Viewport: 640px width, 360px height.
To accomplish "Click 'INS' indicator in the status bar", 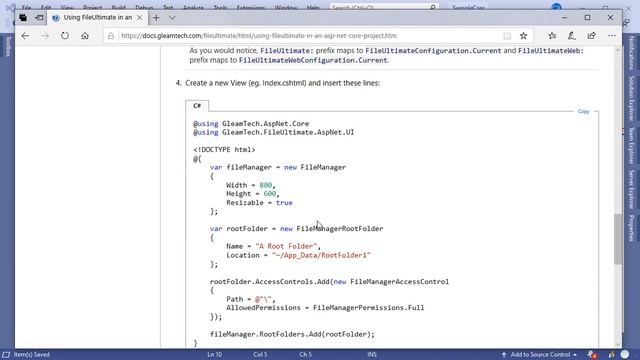I will click(x=372, y=355).
